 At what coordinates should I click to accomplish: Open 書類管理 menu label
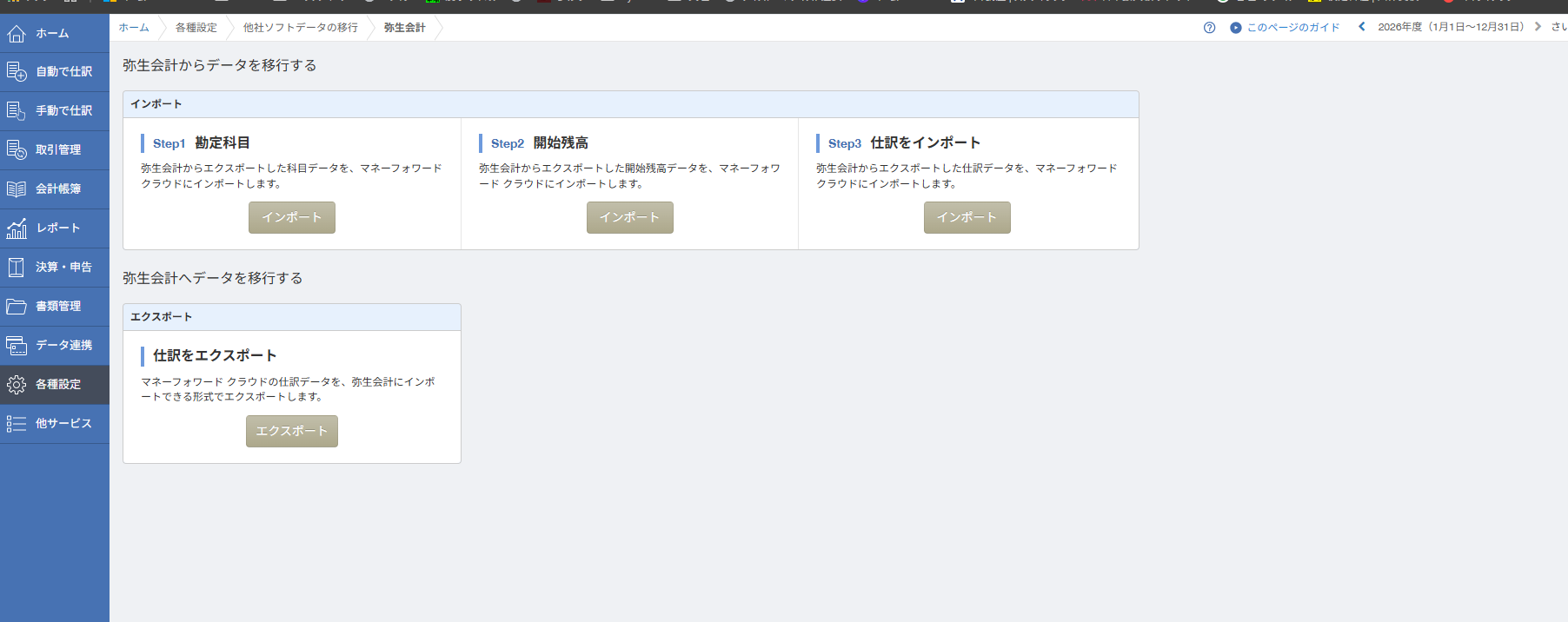[58, 307]
